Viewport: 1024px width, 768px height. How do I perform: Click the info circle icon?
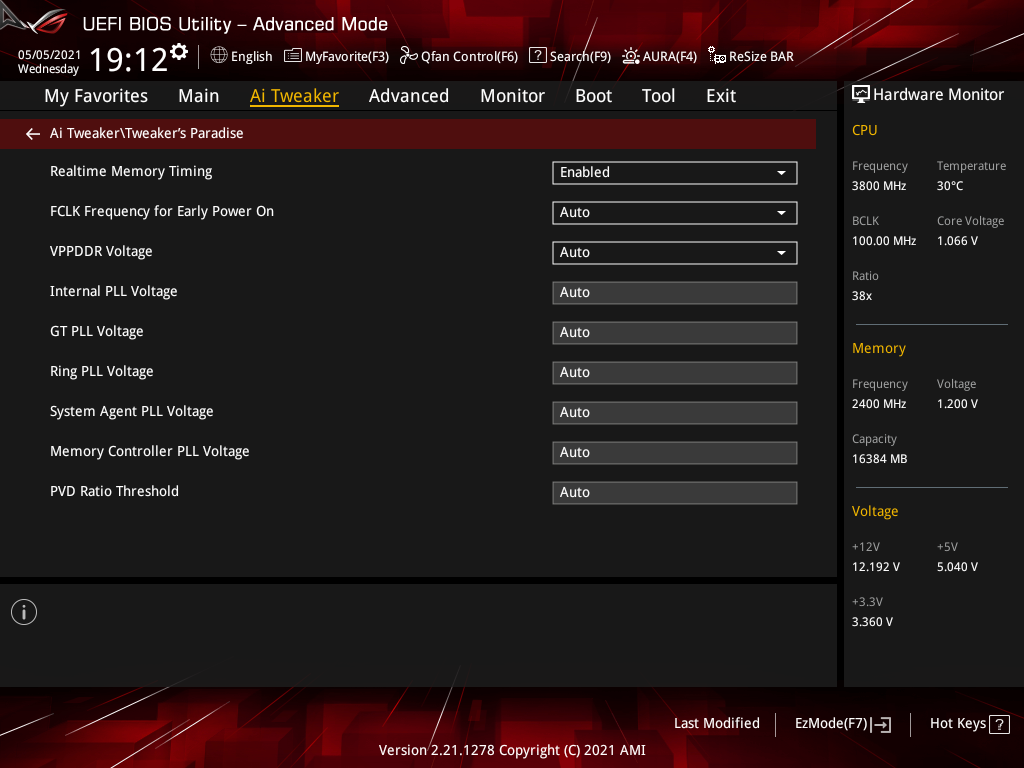point(24,612)
